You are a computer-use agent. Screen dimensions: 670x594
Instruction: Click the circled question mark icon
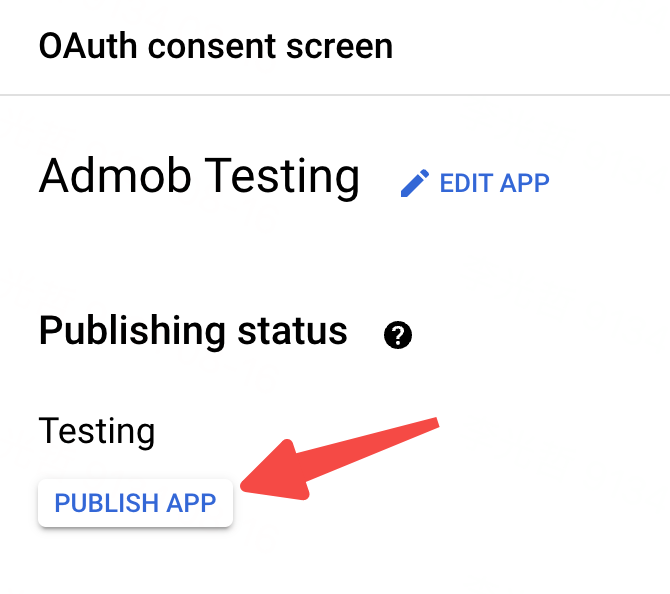pos(398,335)
